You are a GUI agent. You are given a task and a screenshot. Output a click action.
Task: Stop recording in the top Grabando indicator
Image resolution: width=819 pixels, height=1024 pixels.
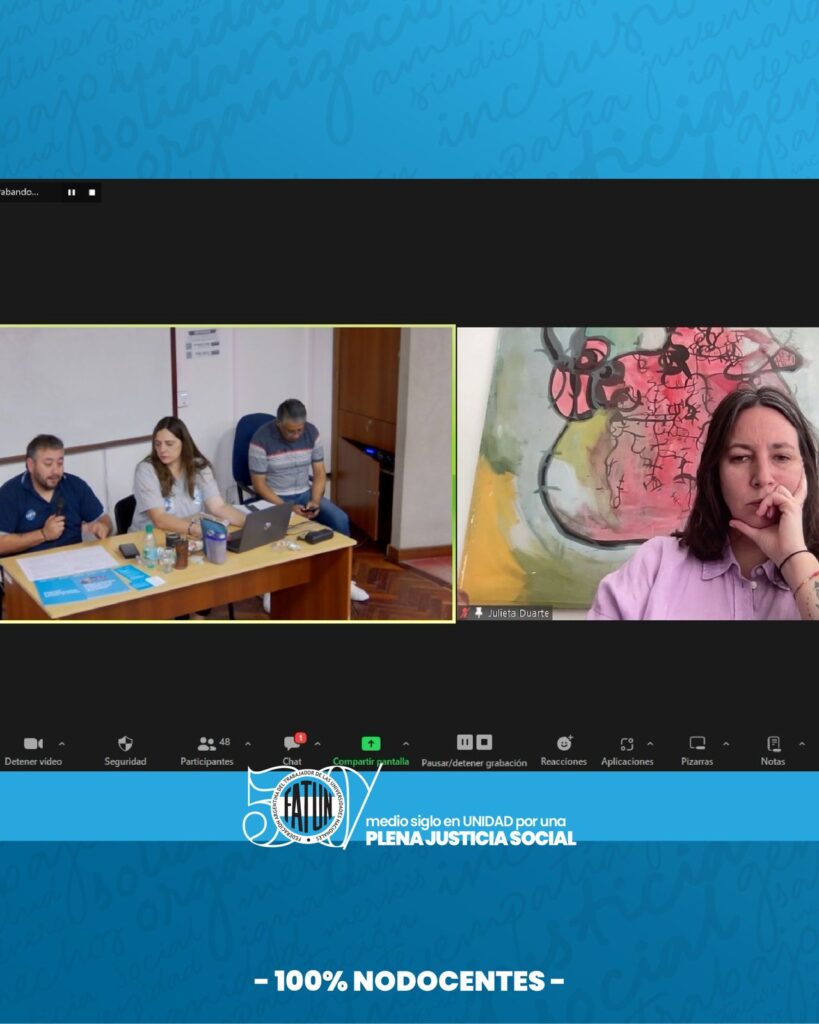tap(92, 192)
